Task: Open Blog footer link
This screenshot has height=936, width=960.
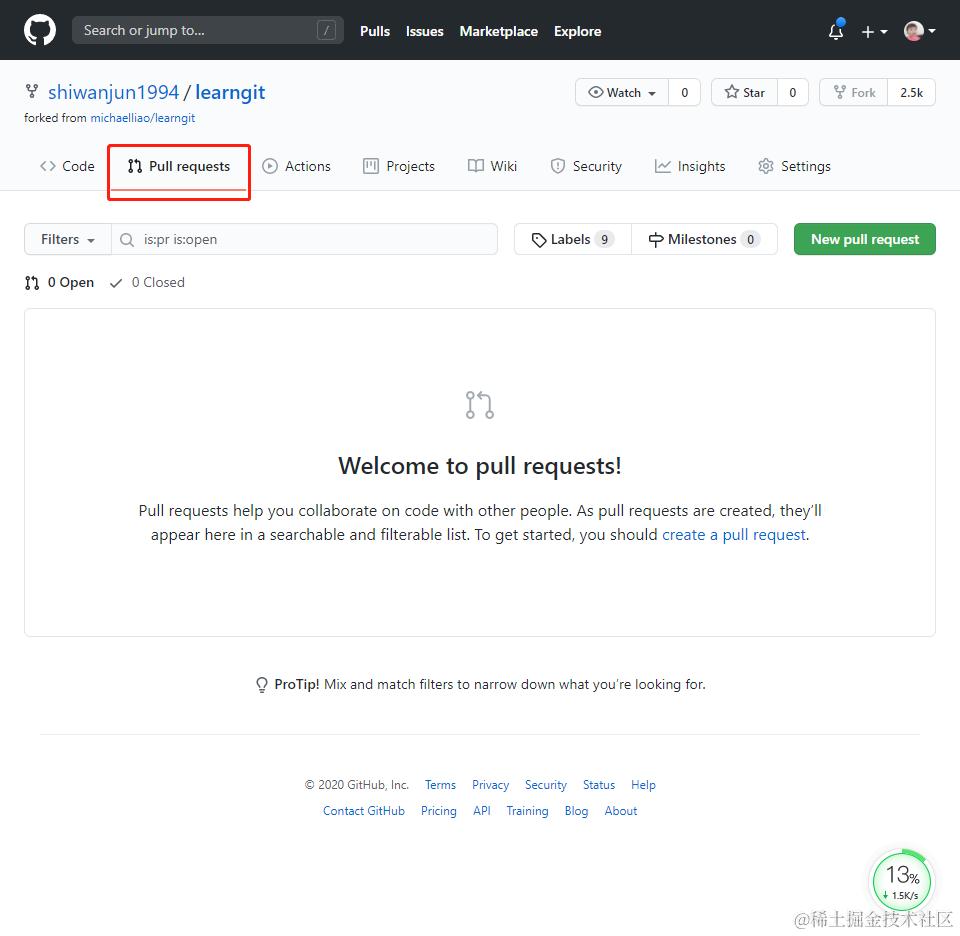Action: pos(576,811)
